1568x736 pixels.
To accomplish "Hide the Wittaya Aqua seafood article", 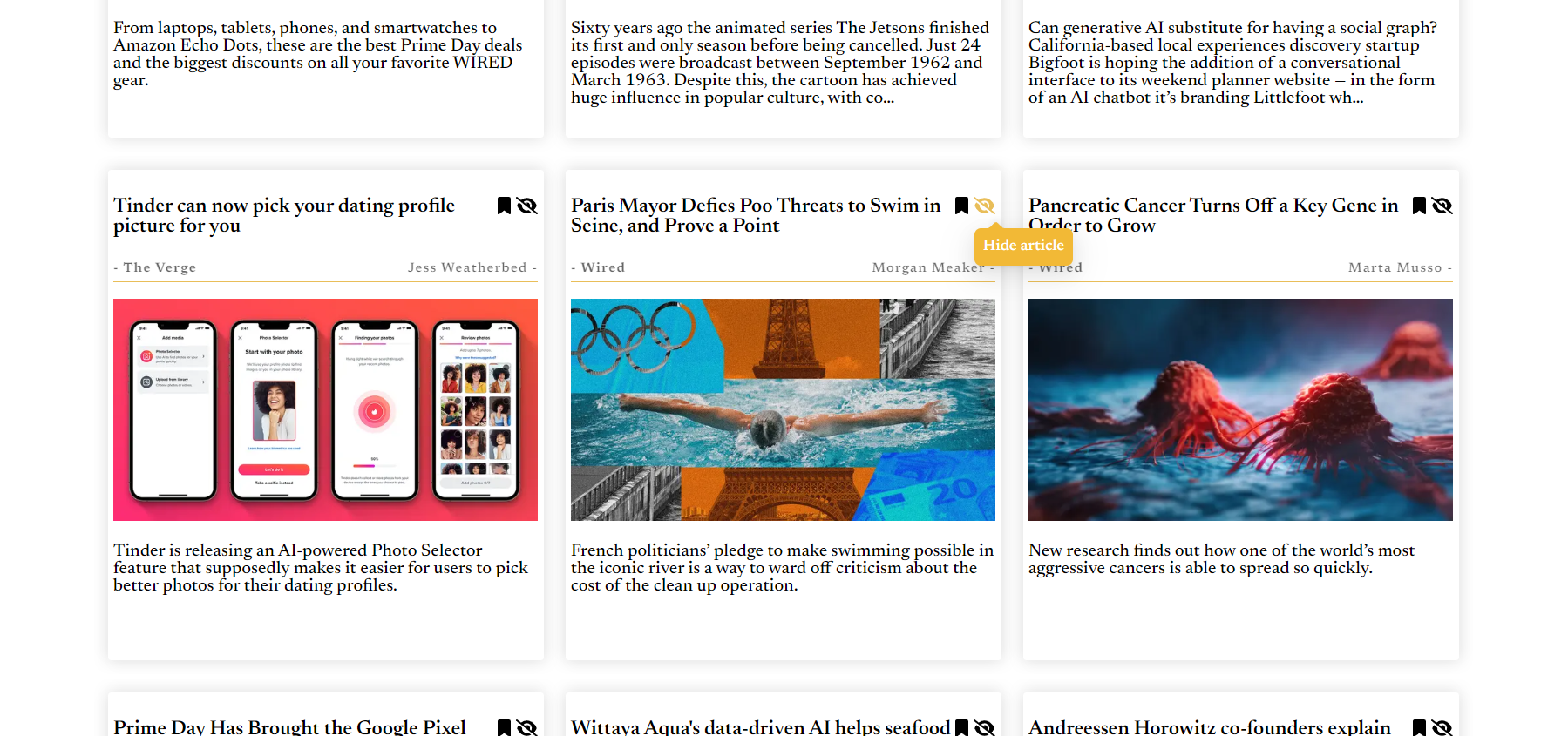I will pyautogui.click(x=984, y=727).
